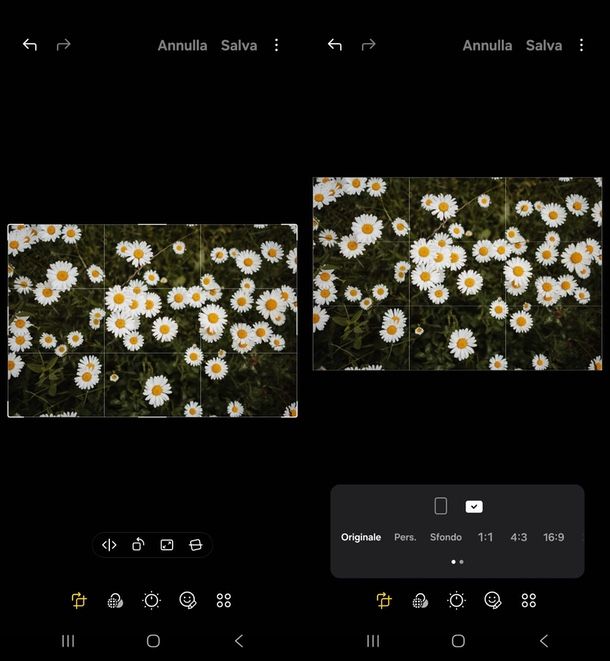The image size is (610, 661).
Task: Select the perspective transform icon
Action: 196,545
